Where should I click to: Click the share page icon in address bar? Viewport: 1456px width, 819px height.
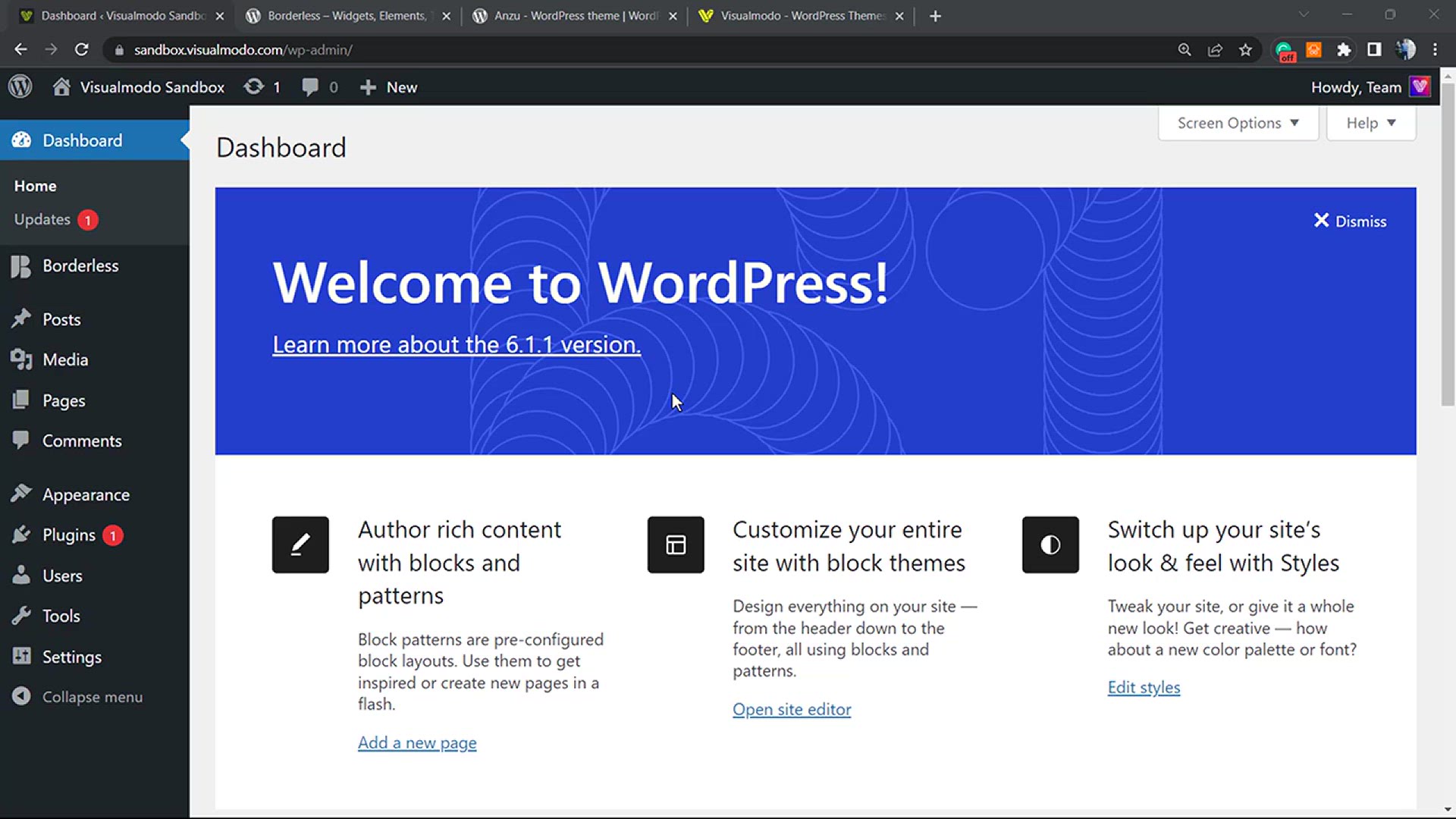click(x=1215, y=50)
